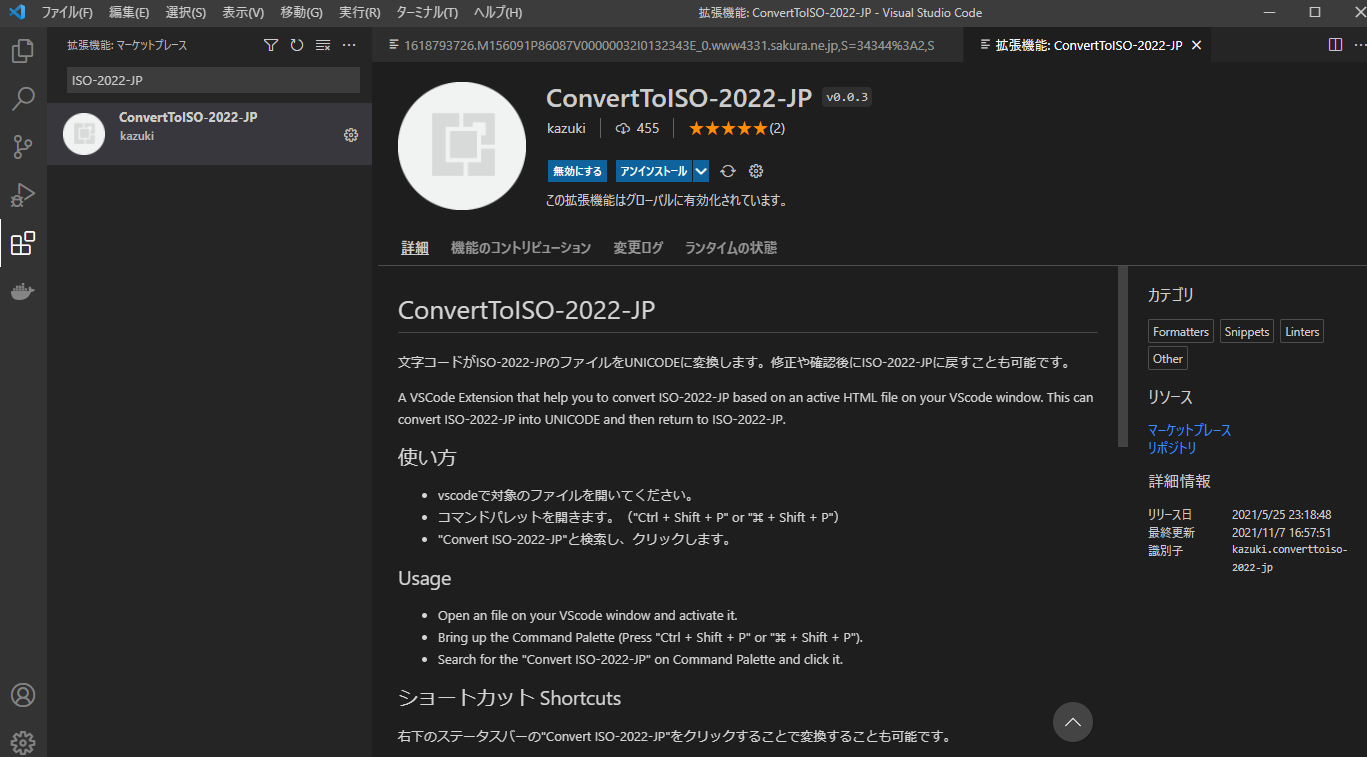Switch to the 変更ログ tab
The width and height of the screenshot is (1367, 757).
pyautogui.click(x=638, y=248)
